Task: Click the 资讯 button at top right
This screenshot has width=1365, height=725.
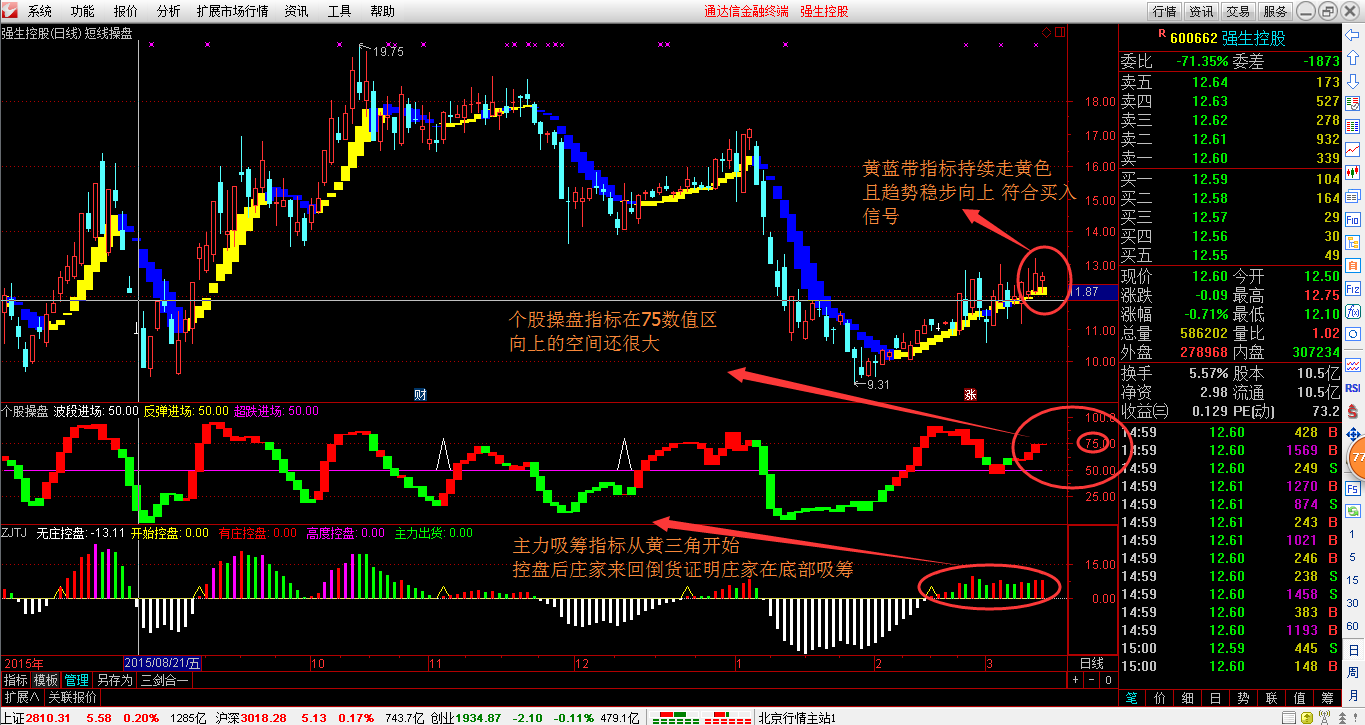Action: tap(1201, 11)
